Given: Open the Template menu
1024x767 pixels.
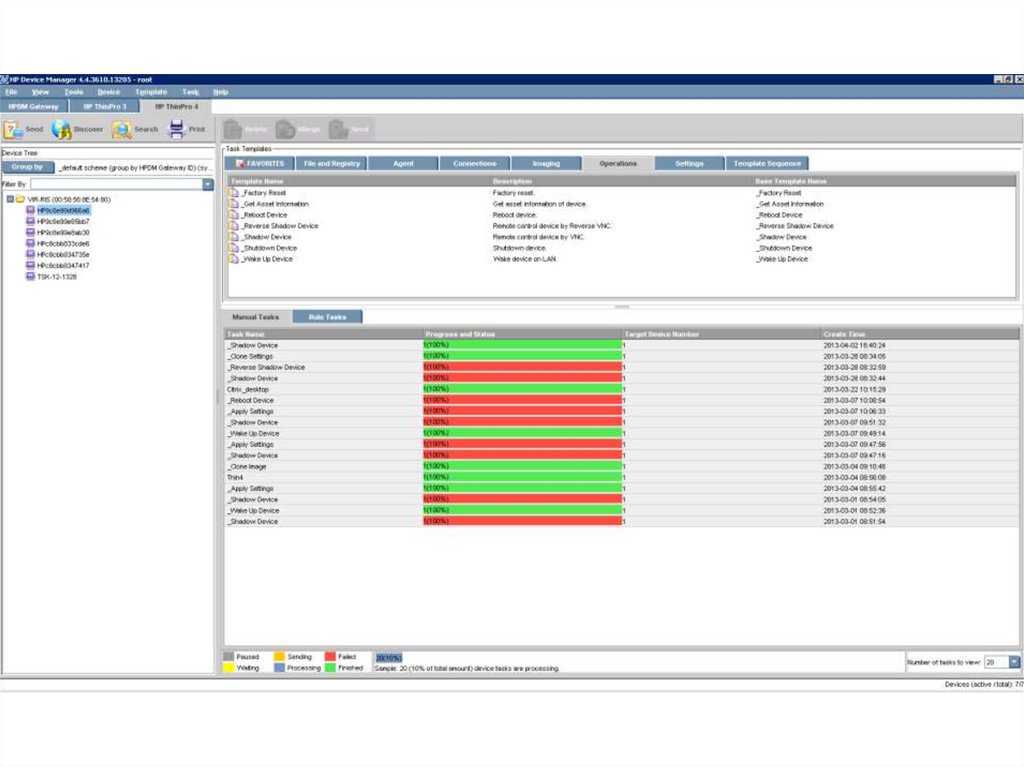Looking at the screenshot, I should coord(151,92).
